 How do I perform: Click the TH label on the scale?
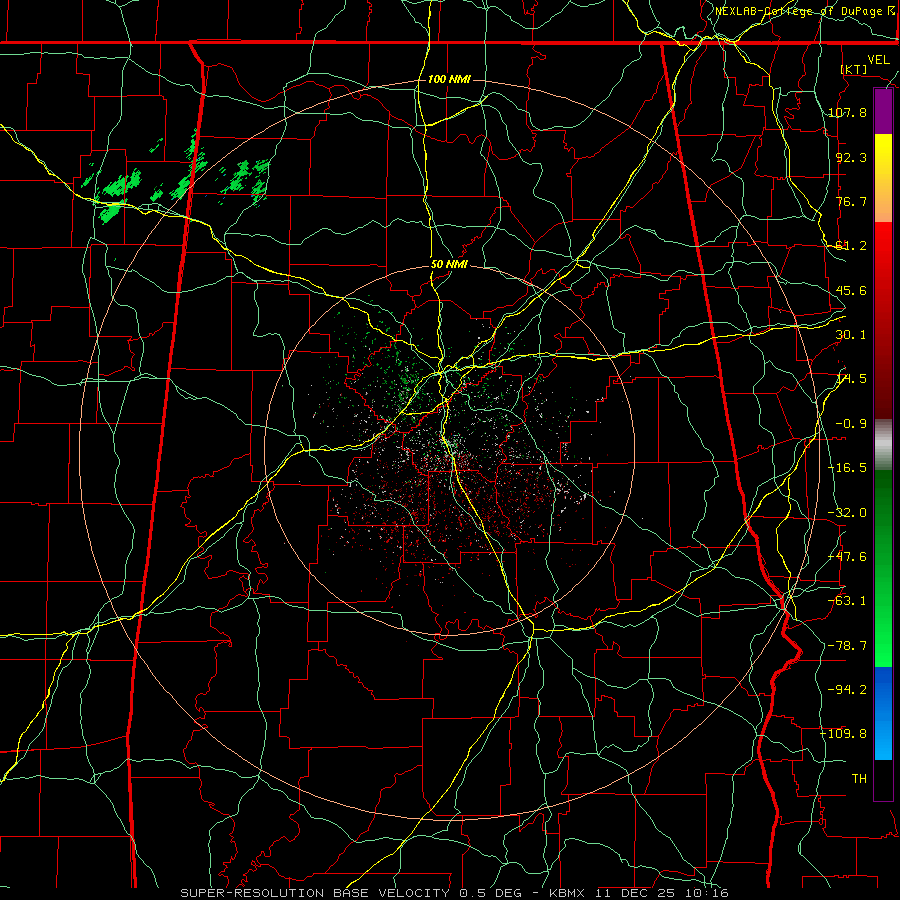859,779
